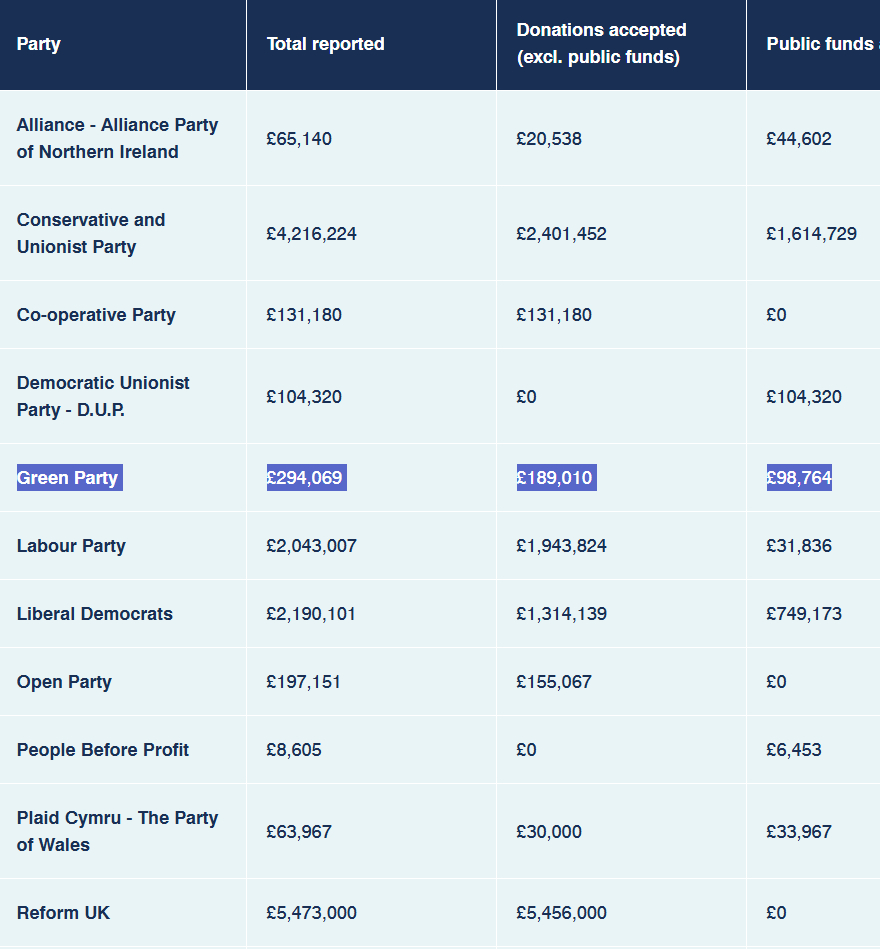Click the People Before Profit name

(x=103, y=750)
